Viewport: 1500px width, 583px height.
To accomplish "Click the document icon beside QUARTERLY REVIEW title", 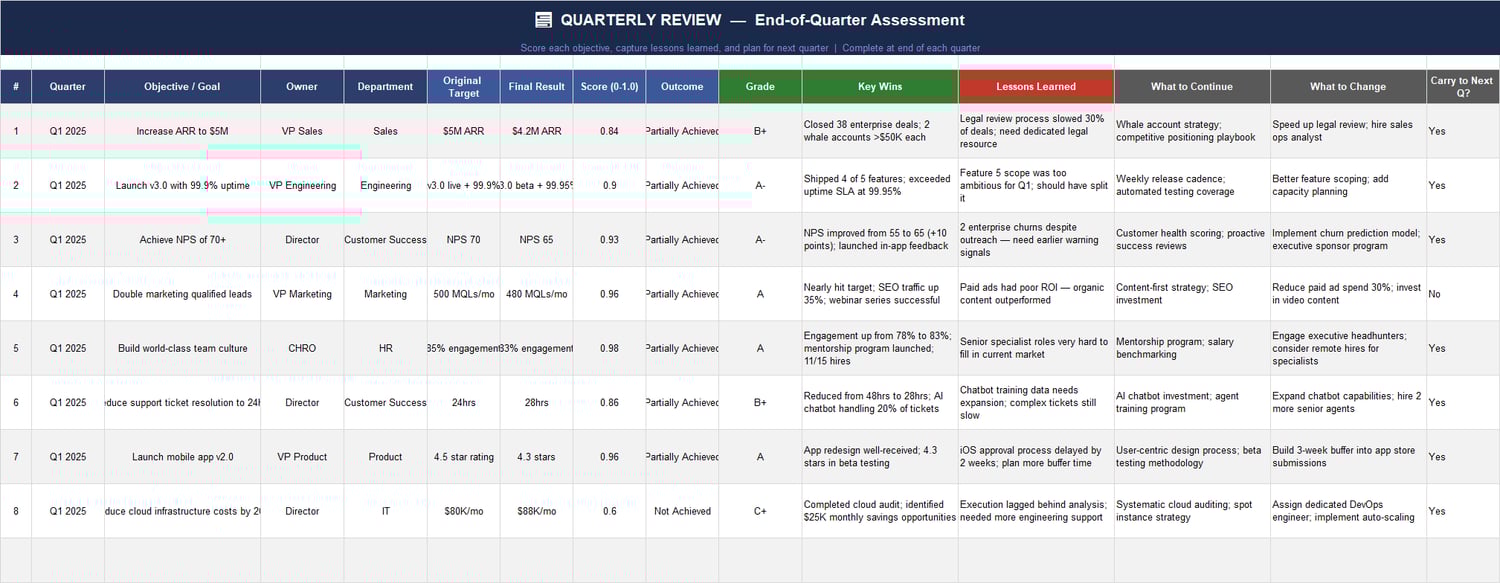I will pyautogui.click(x=541, y=19).
